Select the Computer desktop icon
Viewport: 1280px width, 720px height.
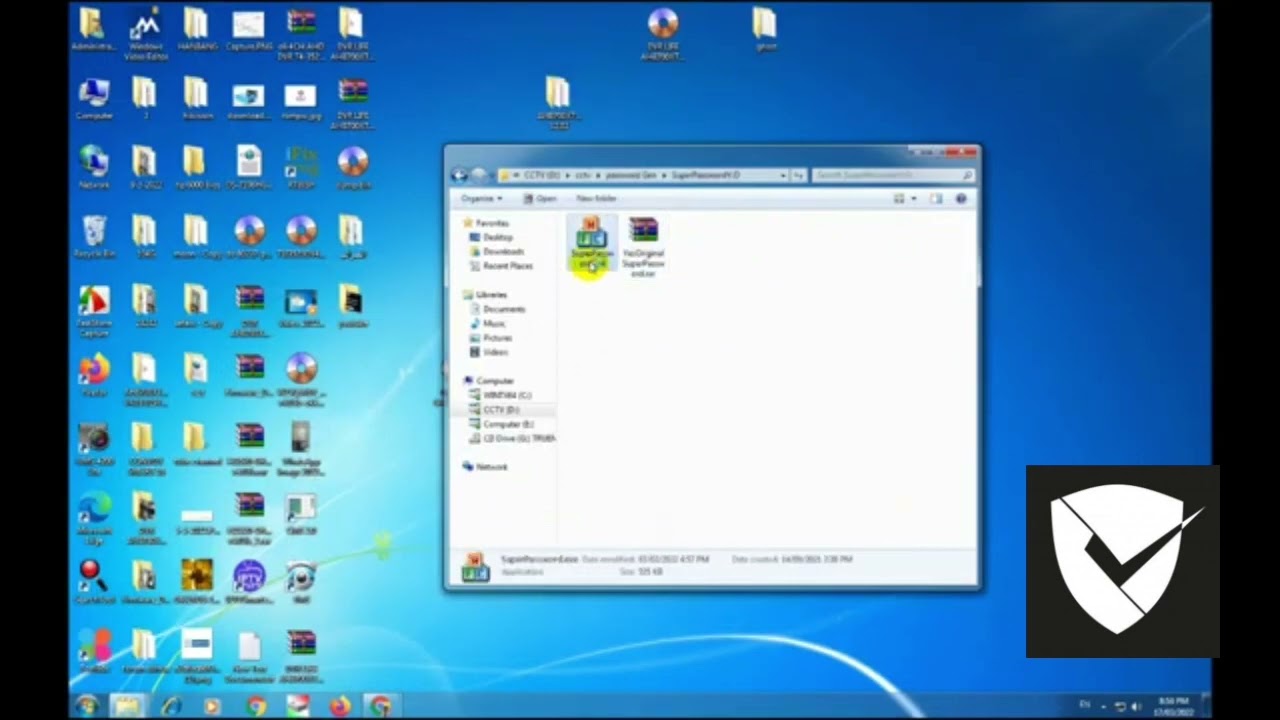[94, 98]
